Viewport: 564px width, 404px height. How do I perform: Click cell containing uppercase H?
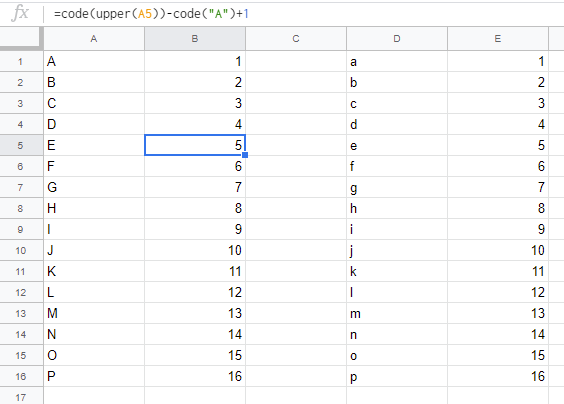[94, 208]
